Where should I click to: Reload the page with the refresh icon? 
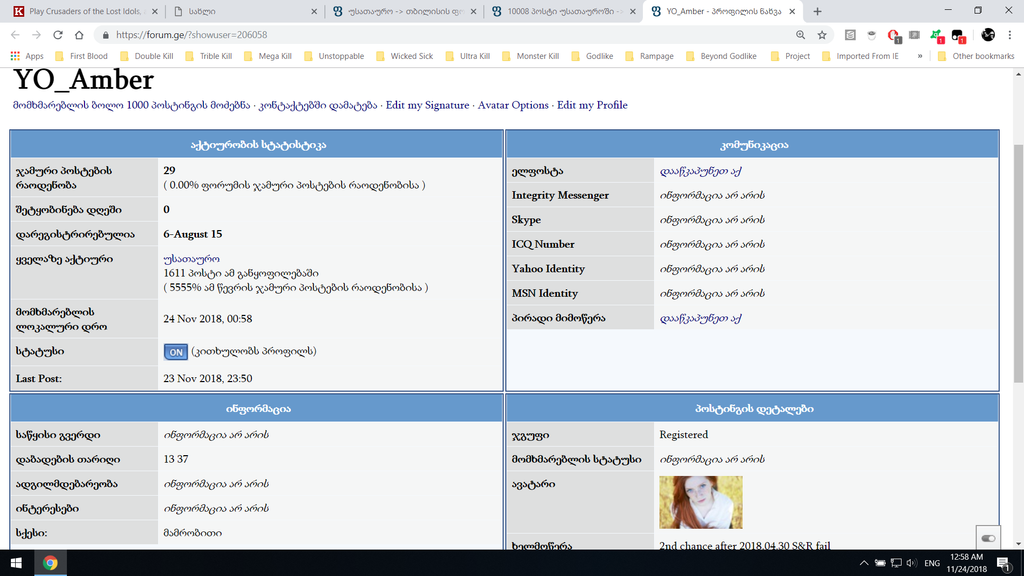click(58, 33)
